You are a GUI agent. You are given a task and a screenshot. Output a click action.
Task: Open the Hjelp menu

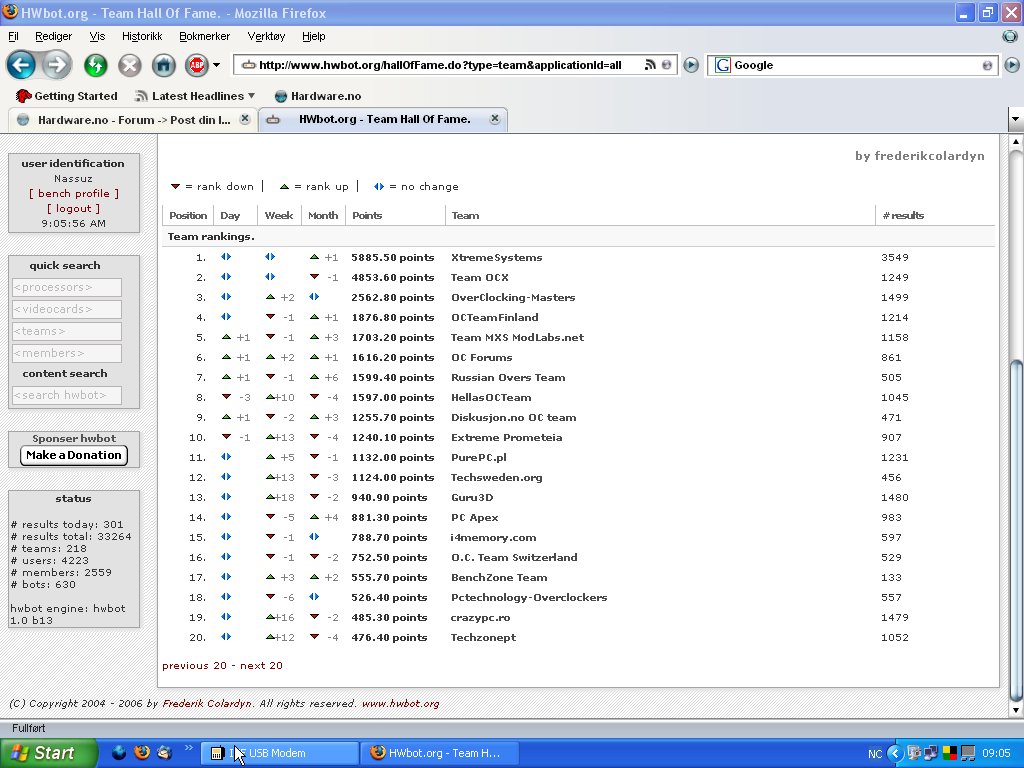pos(313,36)
